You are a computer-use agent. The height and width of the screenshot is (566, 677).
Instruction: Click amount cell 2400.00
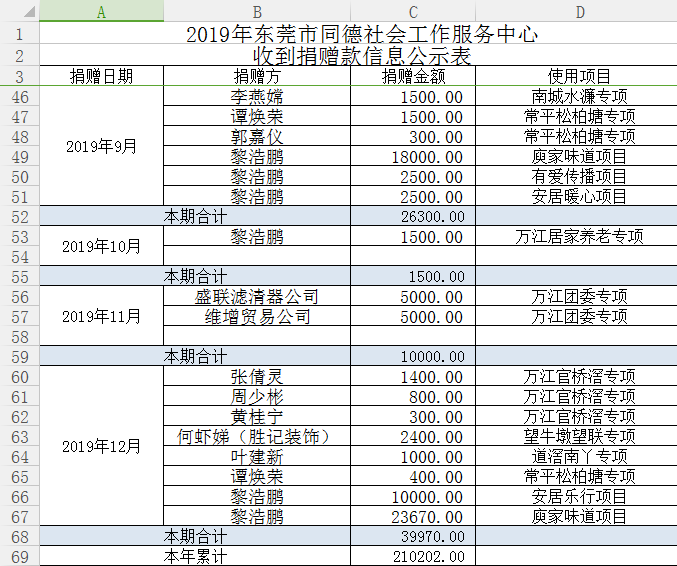pyautogui.click(x=413, y=436)
